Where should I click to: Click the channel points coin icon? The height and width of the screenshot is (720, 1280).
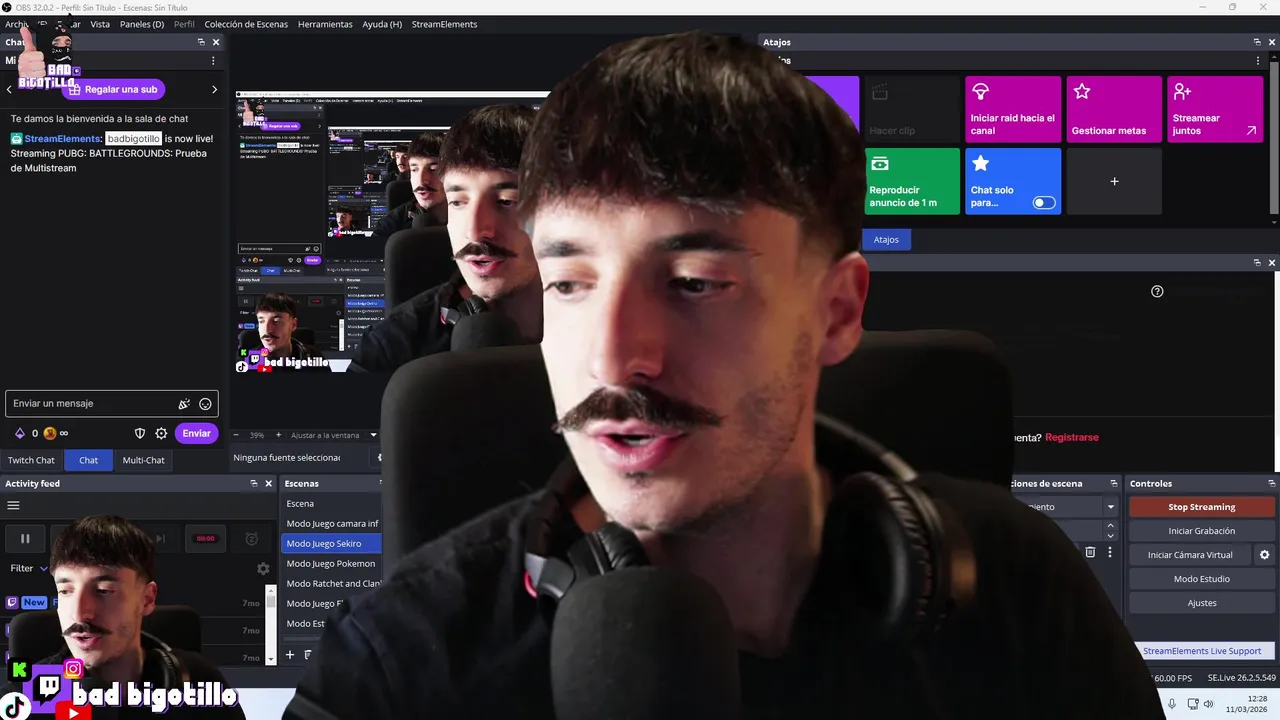(50, 433)
